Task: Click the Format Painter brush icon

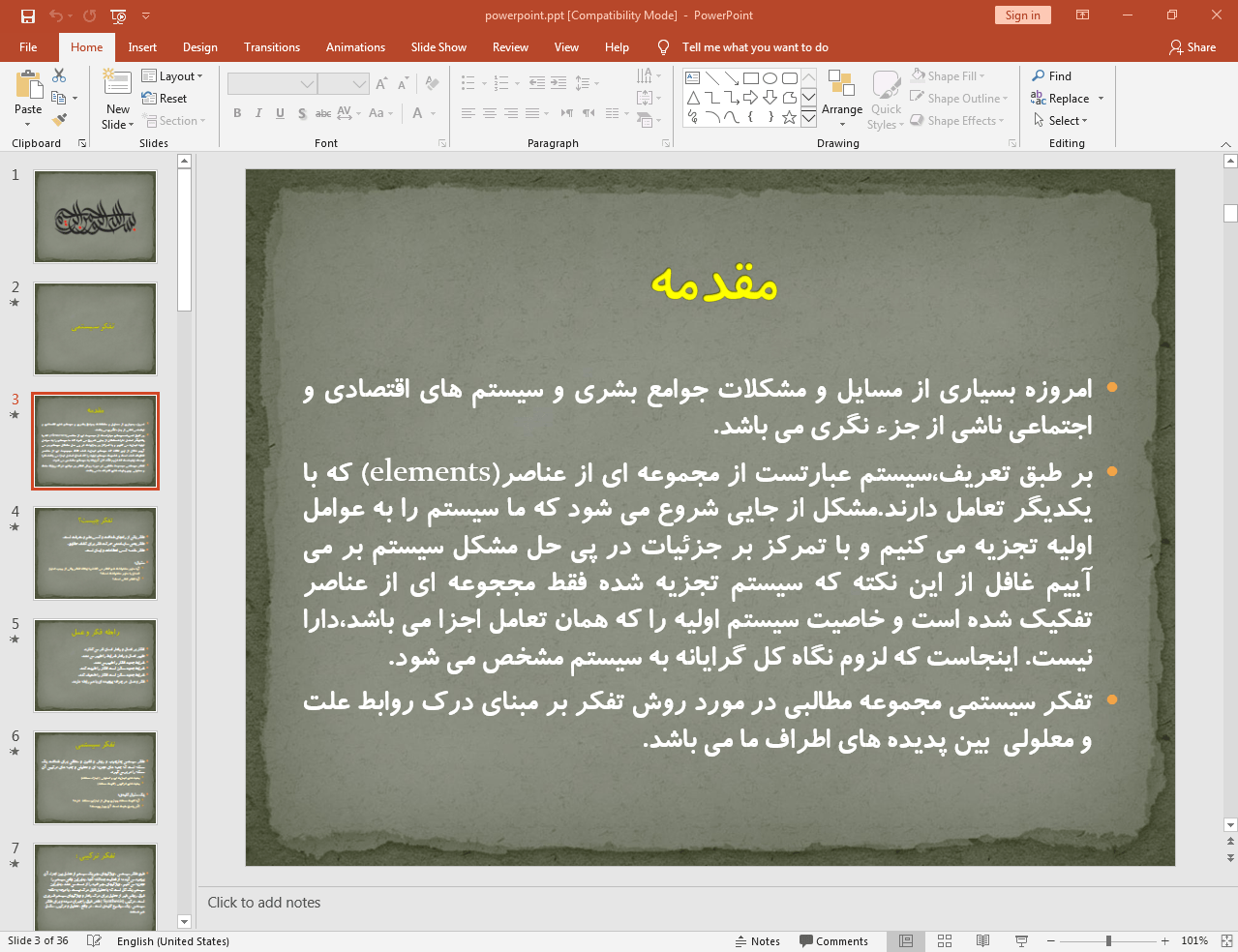Action: [59, 120]
